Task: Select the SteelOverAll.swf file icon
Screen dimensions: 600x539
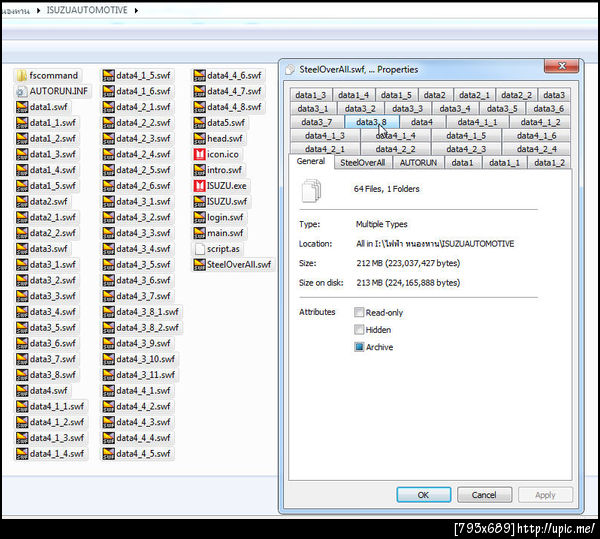Action: point(199,264)
